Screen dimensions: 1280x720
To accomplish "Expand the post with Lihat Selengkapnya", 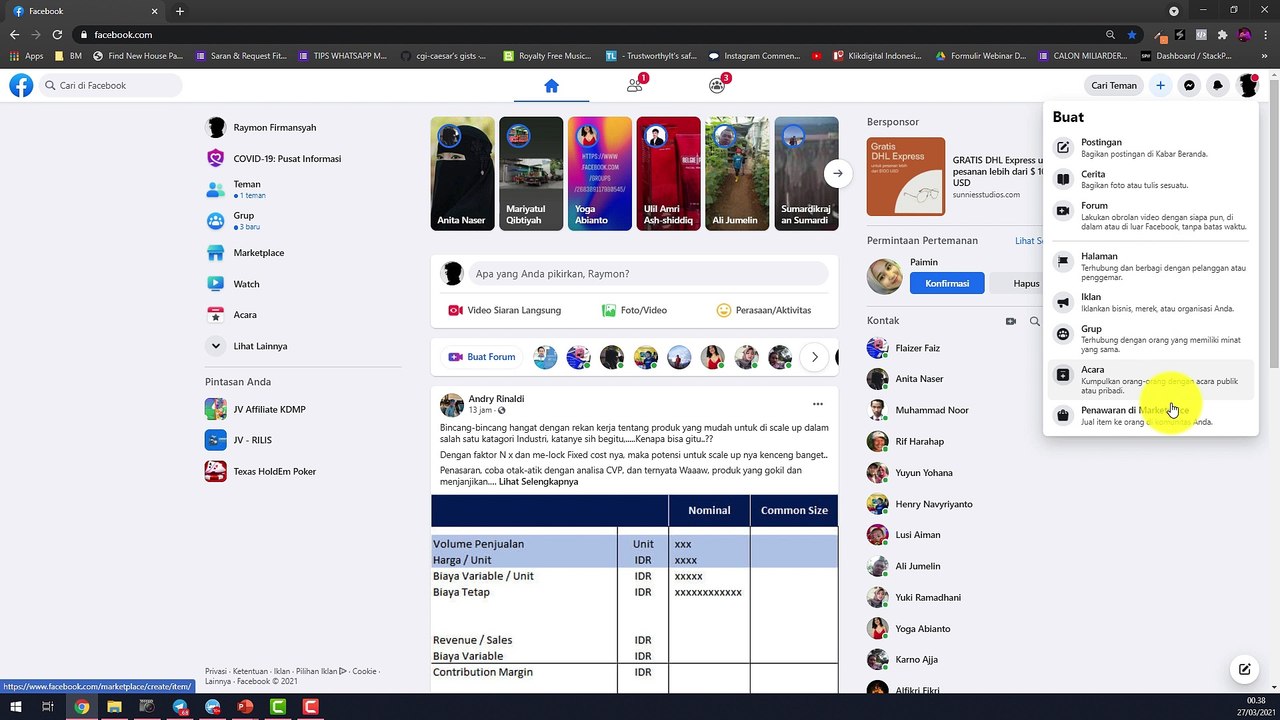I will pos(538,481).
